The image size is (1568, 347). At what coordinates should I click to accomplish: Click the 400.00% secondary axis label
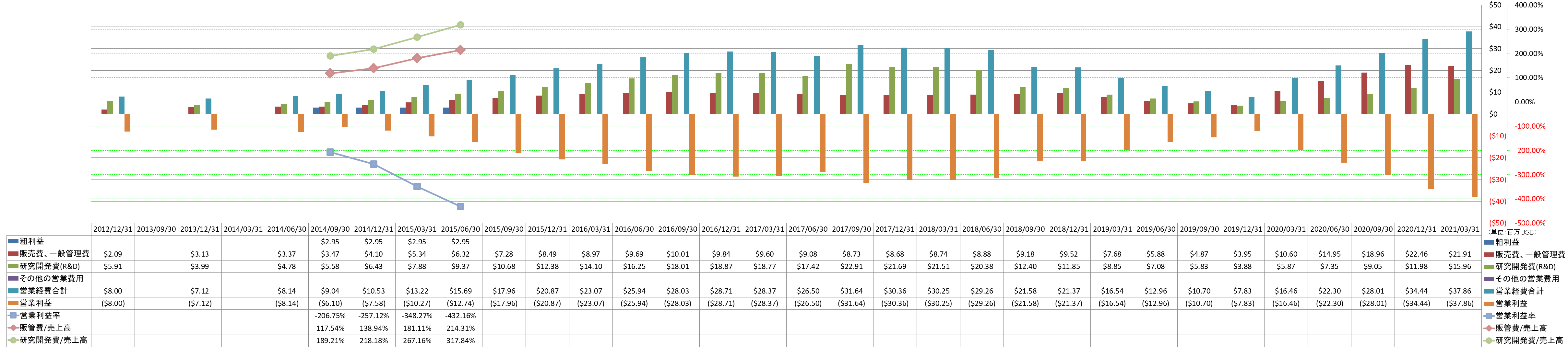tap(1528, 5)
